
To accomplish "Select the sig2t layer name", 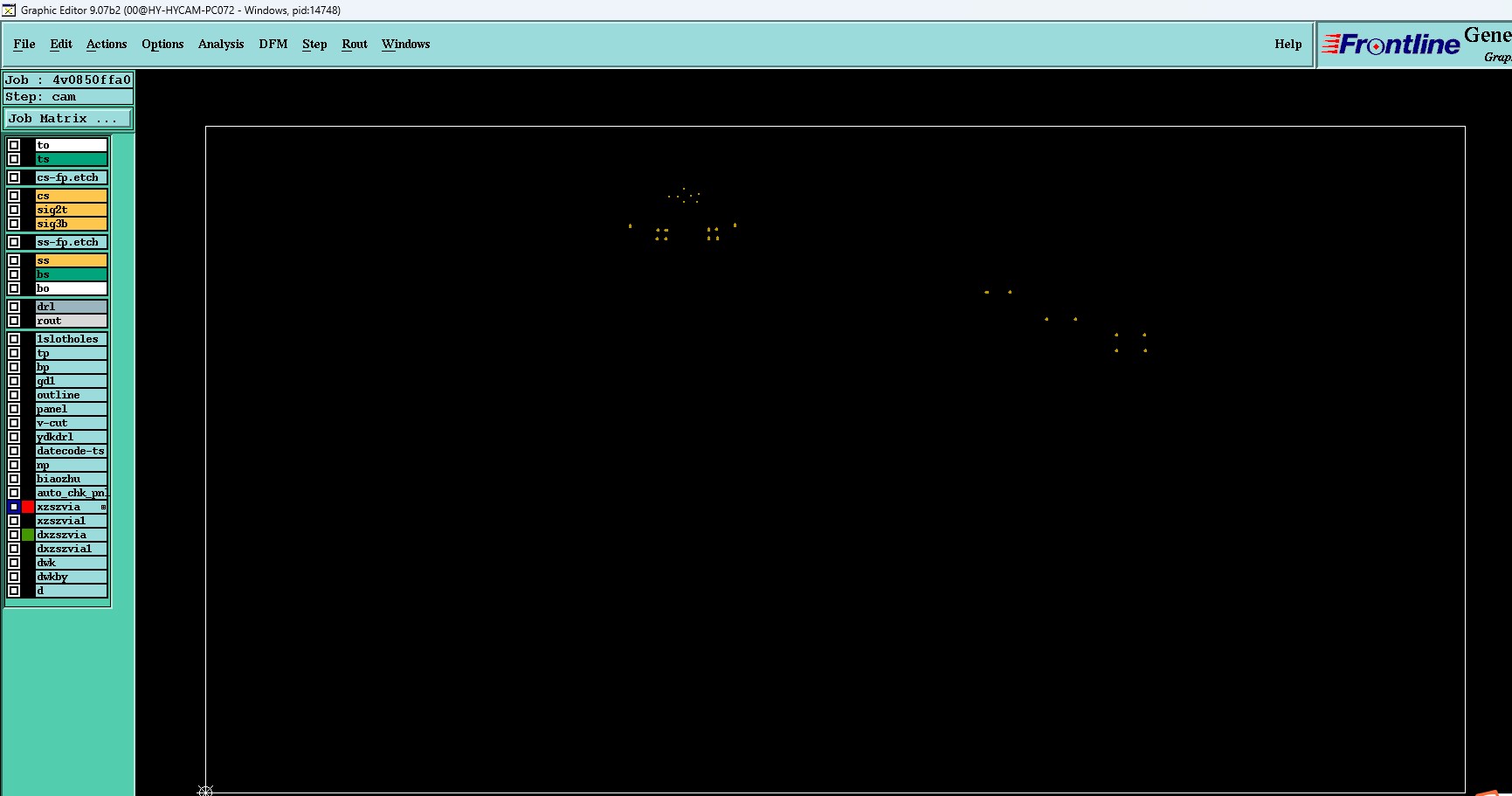I will point(72,210).
